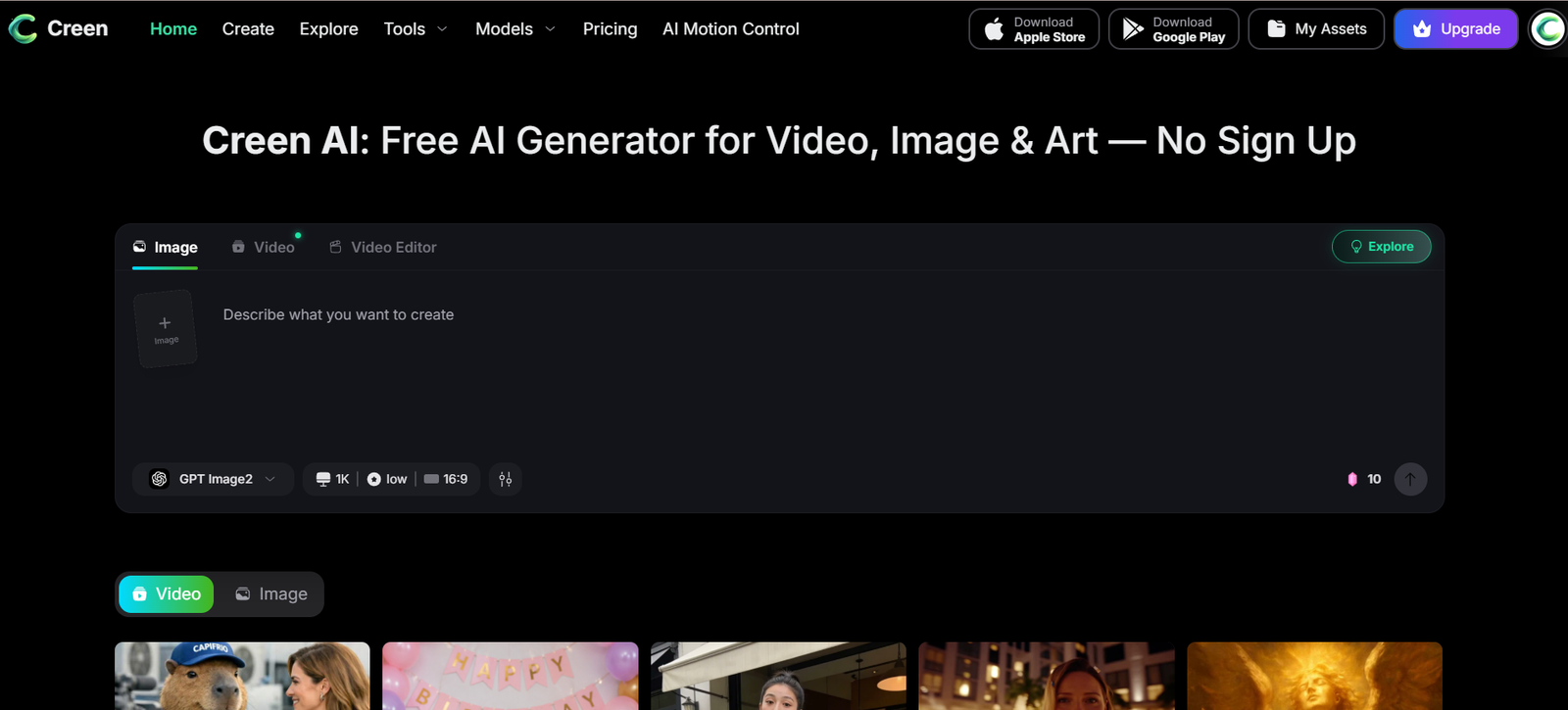
Task: Show Image gallery with the toggle
Action: pyautogui.click(x=271, y=594)
